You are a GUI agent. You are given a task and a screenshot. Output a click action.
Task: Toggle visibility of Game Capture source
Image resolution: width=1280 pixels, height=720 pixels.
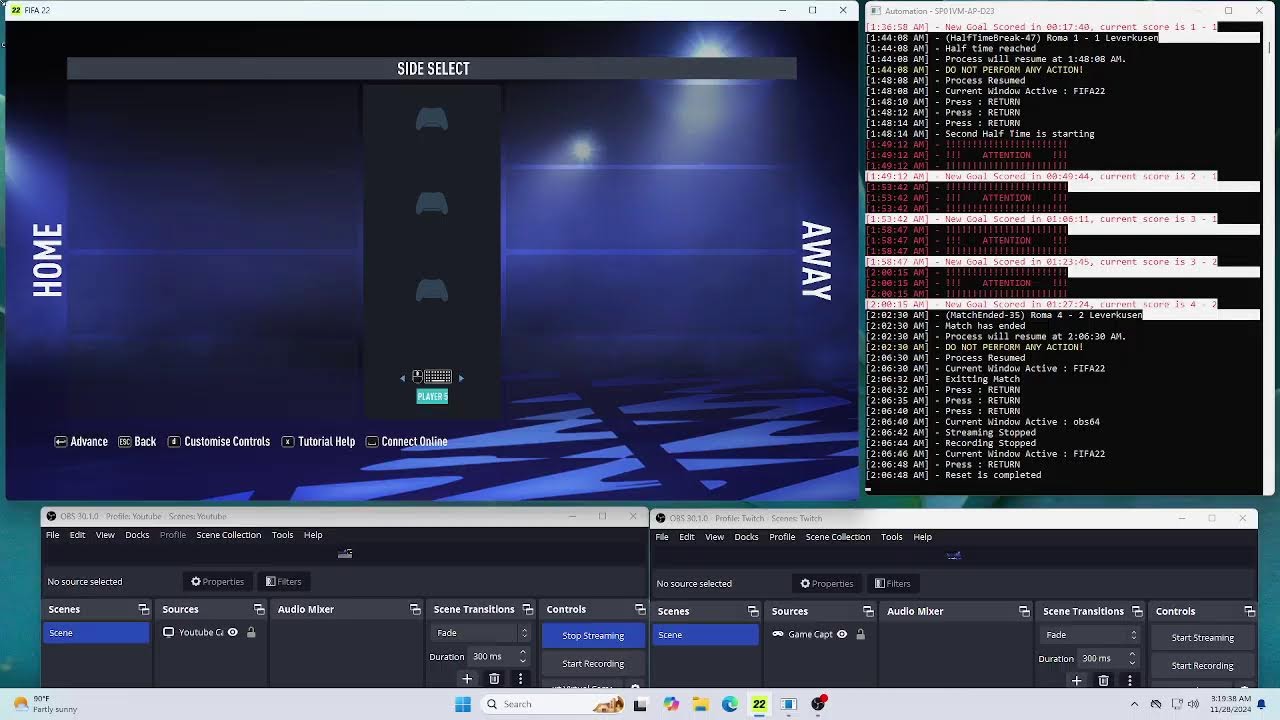click(842, 634)
